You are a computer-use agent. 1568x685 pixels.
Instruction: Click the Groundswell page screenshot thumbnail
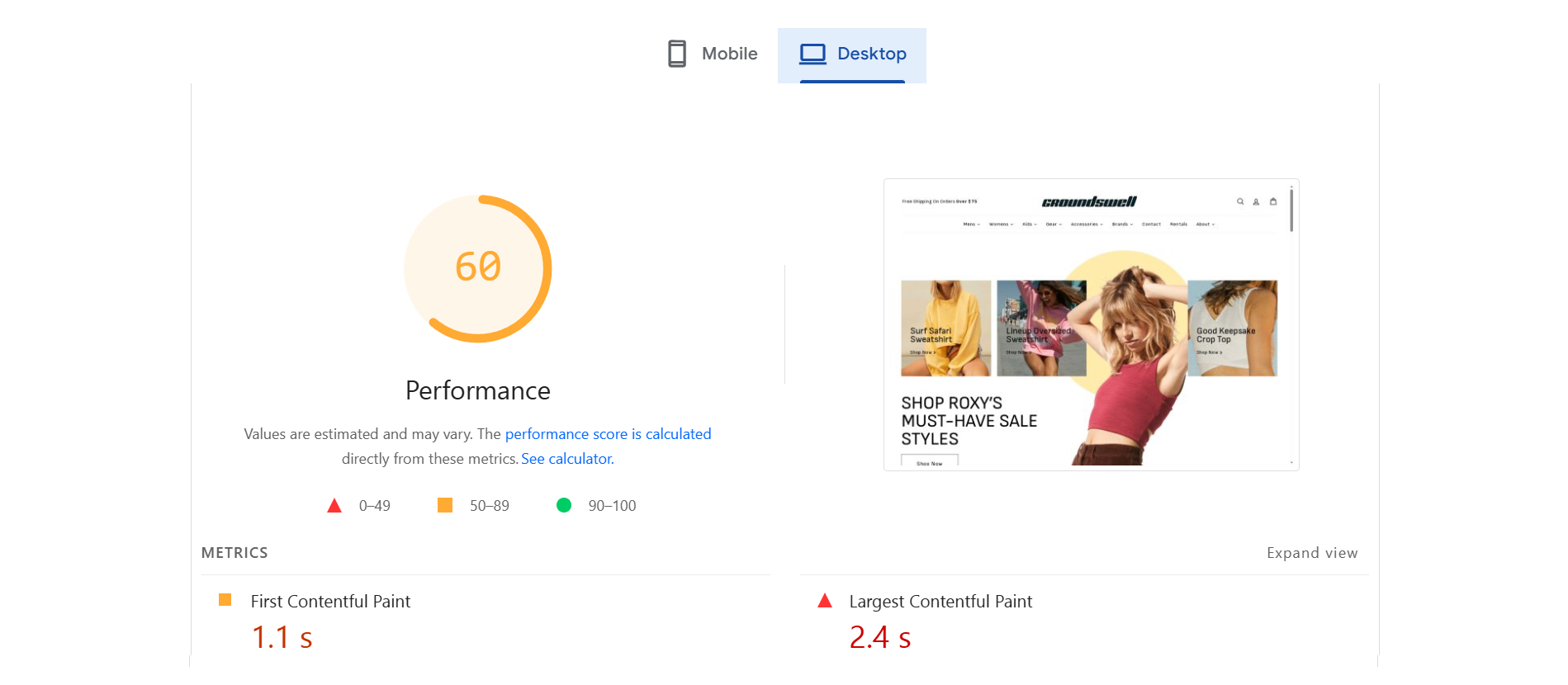pos(1091,324)
